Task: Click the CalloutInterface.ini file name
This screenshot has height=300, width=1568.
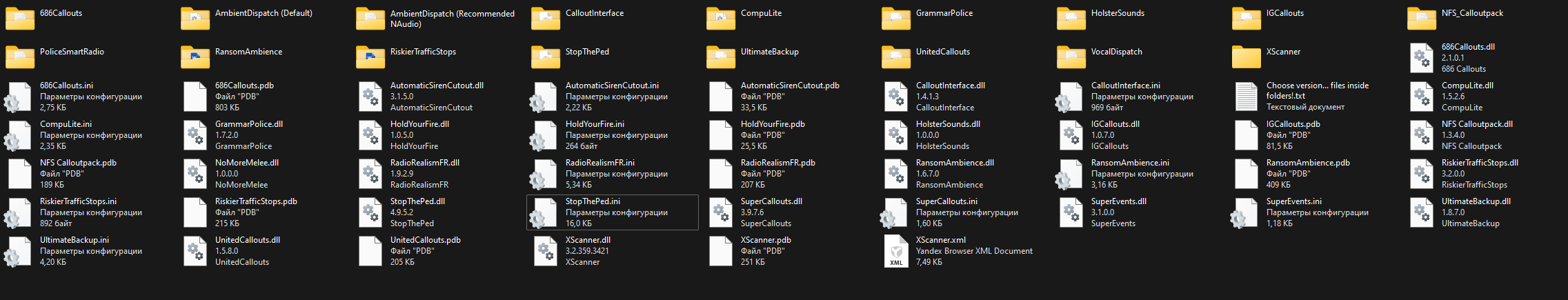Action: (x=1126, y=86)
